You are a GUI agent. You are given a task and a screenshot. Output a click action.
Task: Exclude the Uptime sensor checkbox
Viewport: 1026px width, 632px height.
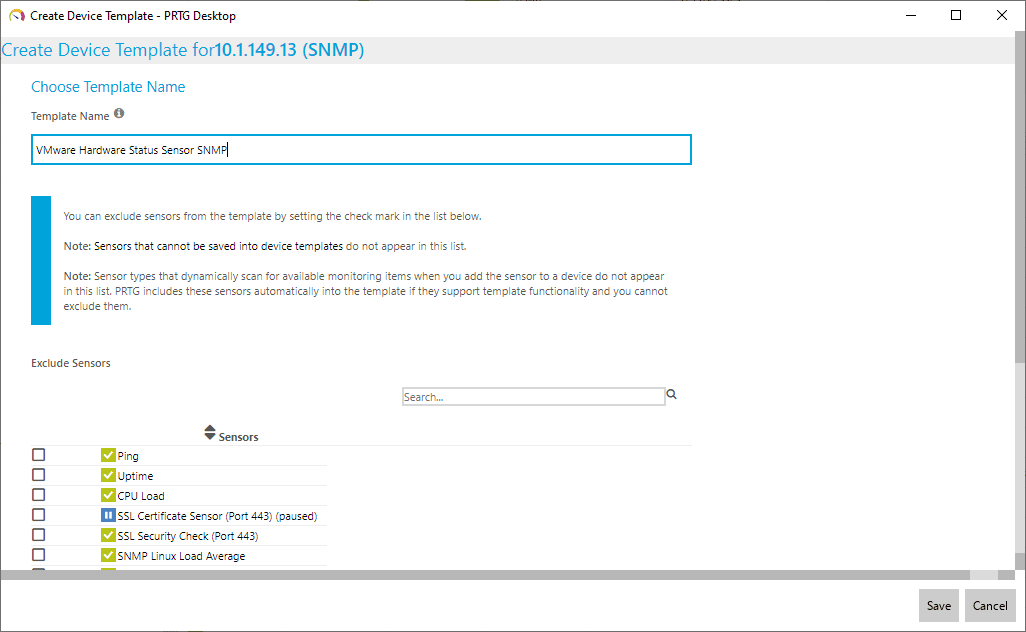pos(39,475)
